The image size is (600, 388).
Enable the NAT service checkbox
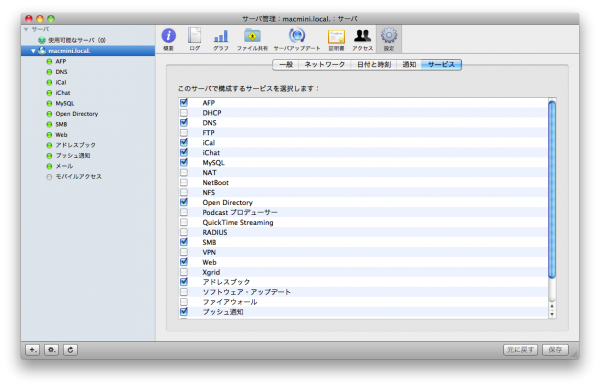[184, 172]
